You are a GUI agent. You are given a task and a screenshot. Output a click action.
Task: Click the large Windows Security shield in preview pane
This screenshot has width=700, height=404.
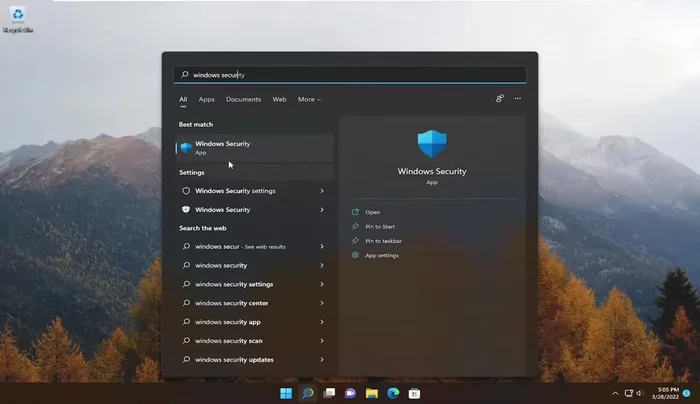(432, 144)
